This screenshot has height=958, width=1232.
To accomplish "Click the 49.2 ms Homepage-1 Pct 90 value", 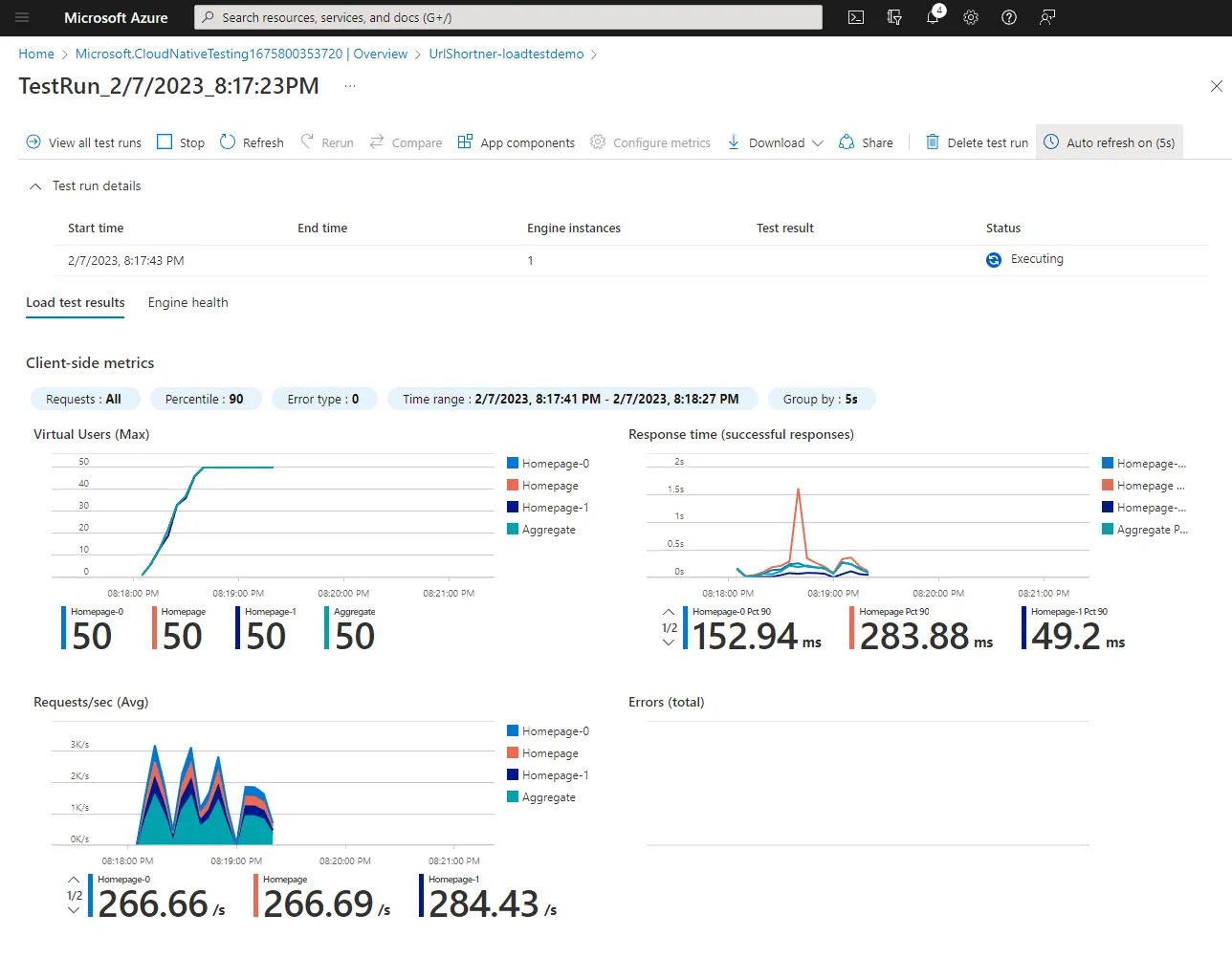I will point(1078,636).
